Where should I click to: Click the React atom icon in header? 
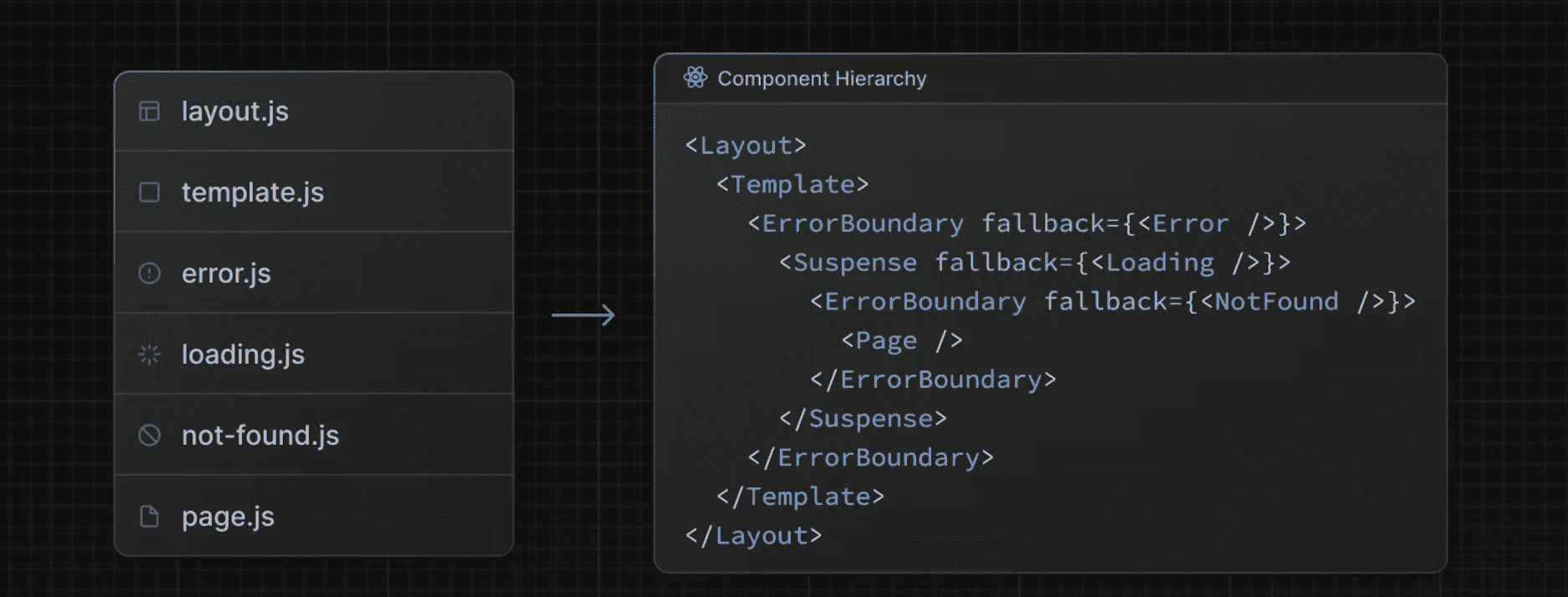coord(694,78)
